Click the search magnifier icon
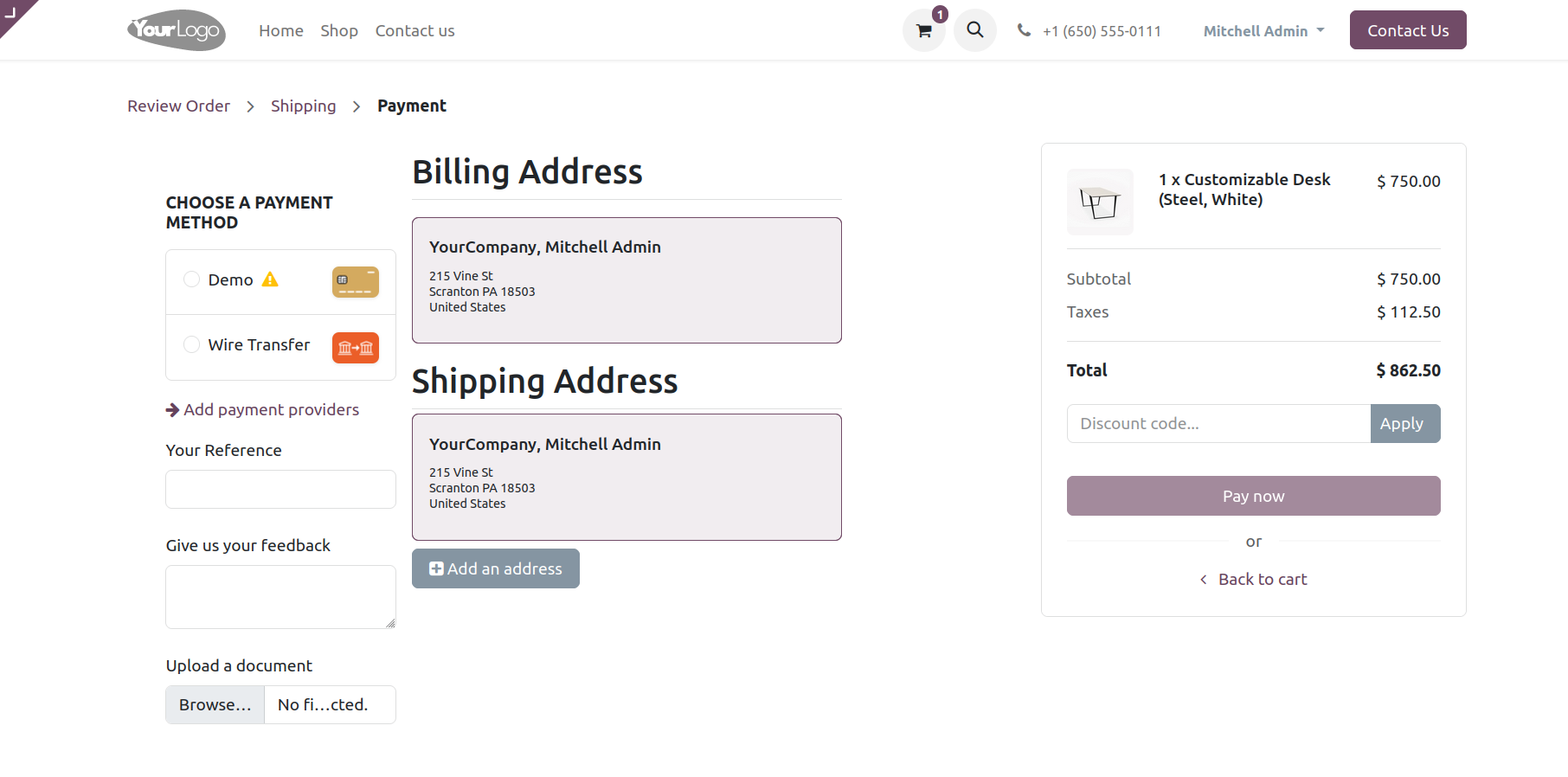The image size is (1568, 777). click(975, 30)
